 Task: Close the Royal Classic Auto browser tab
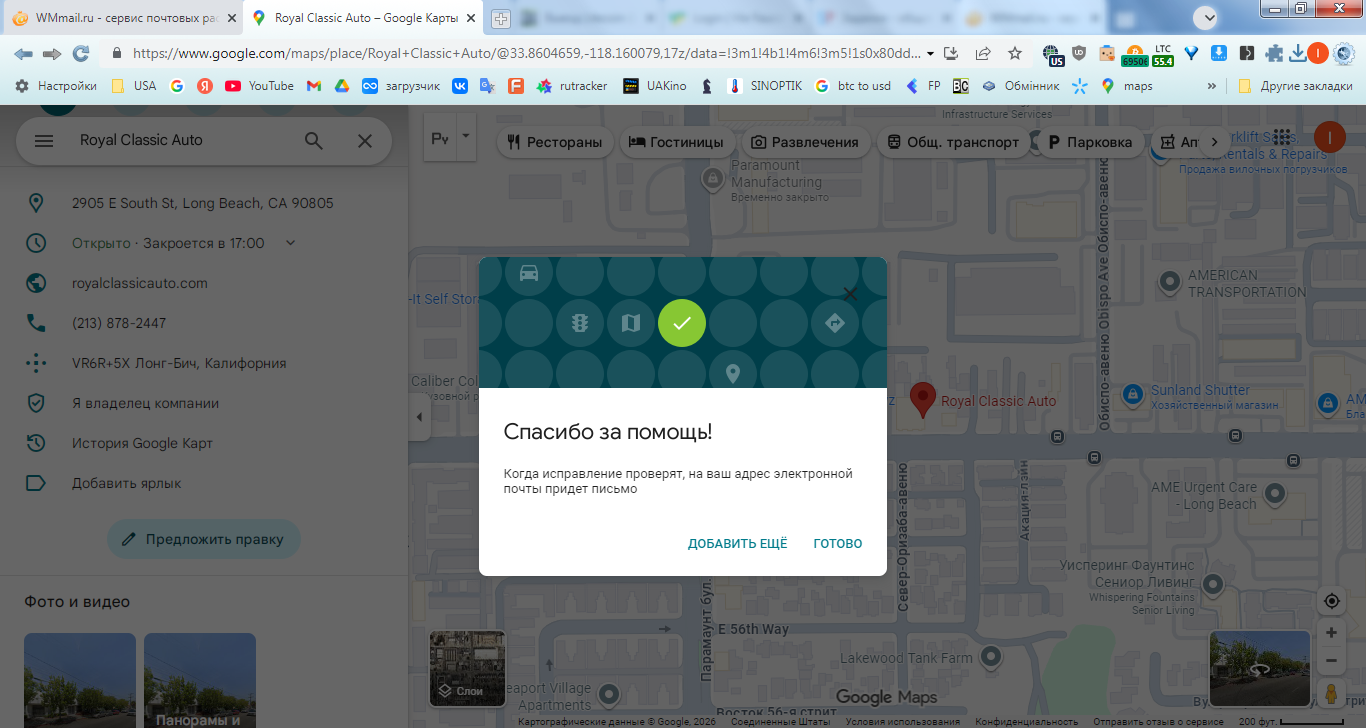click(x=470, y=18)
